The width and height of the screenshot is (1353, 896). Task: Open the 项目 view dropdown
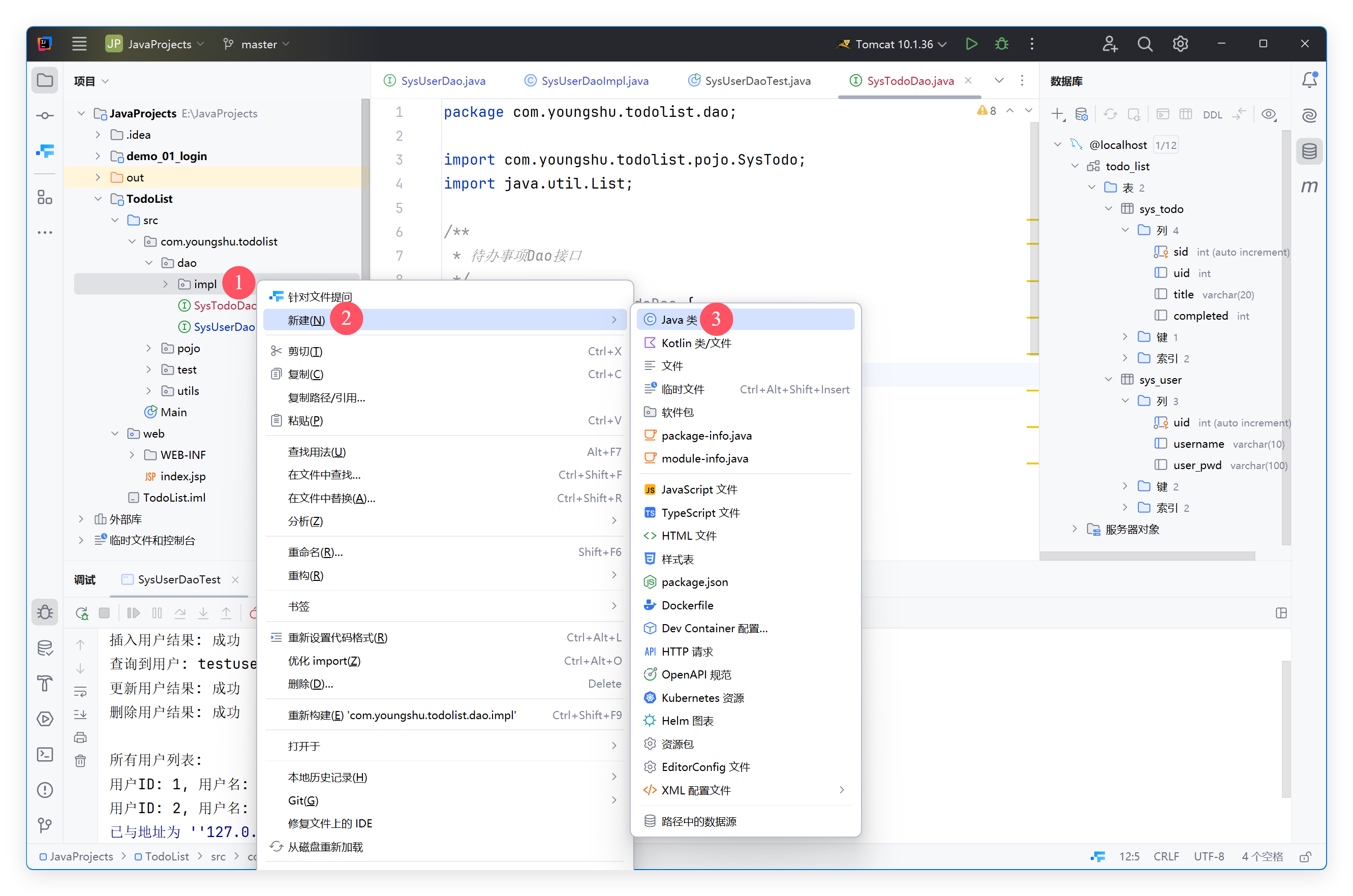pyautogui.click(x=91, y=81)
